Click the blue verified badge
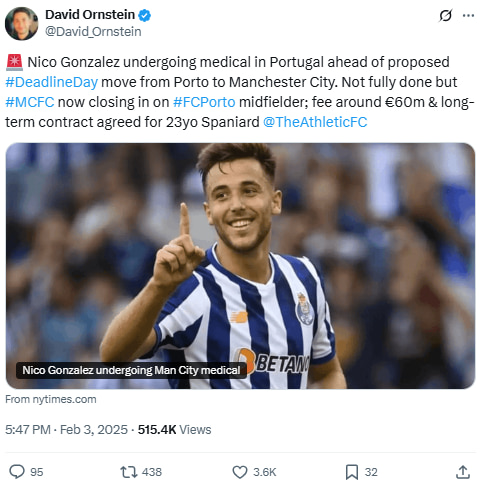The width and height of the screenshot is (483, 485). click(x=144, y=15)
